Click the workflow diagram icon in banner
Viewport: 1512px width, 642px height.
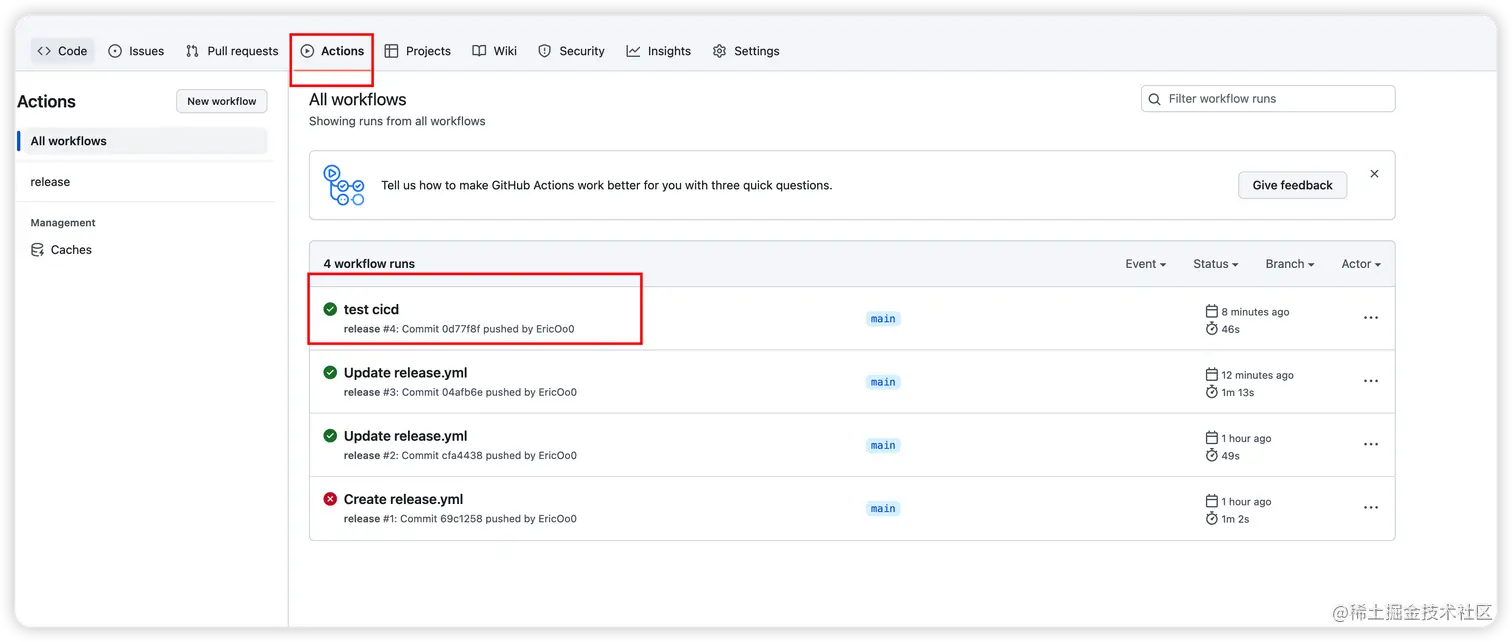(343, 185)
